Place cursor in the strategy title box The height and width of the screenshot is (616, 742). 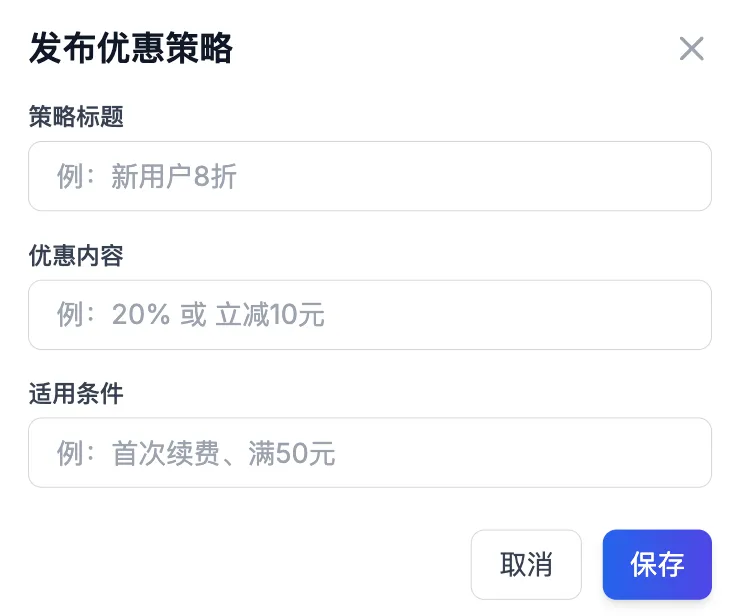point(369,176)
